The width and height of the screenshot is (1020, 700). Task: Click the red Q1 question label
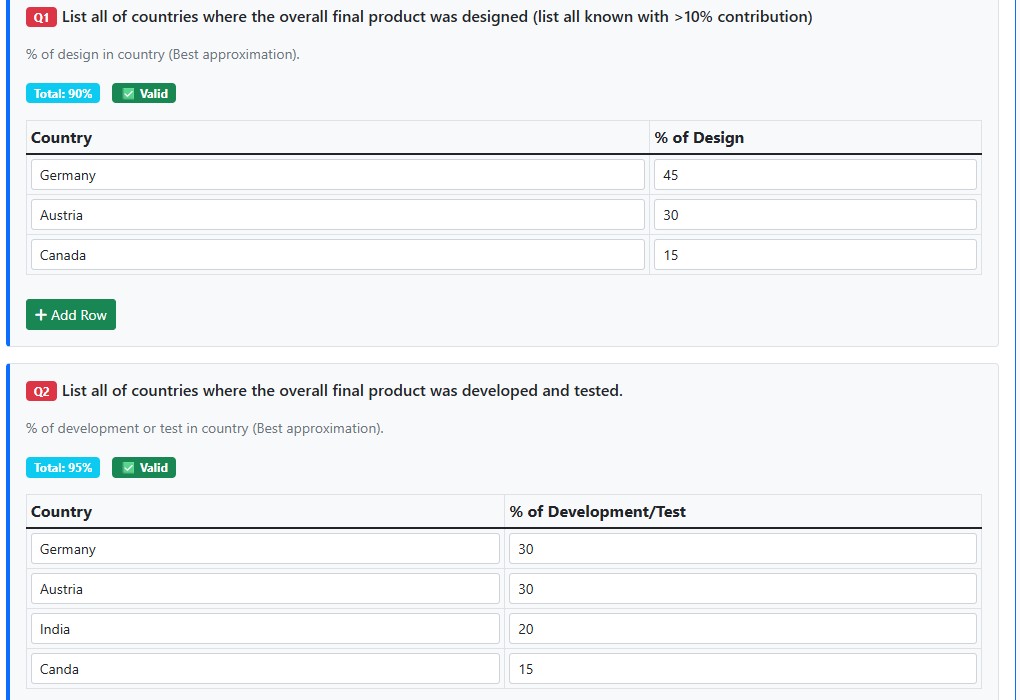(41, 18)
